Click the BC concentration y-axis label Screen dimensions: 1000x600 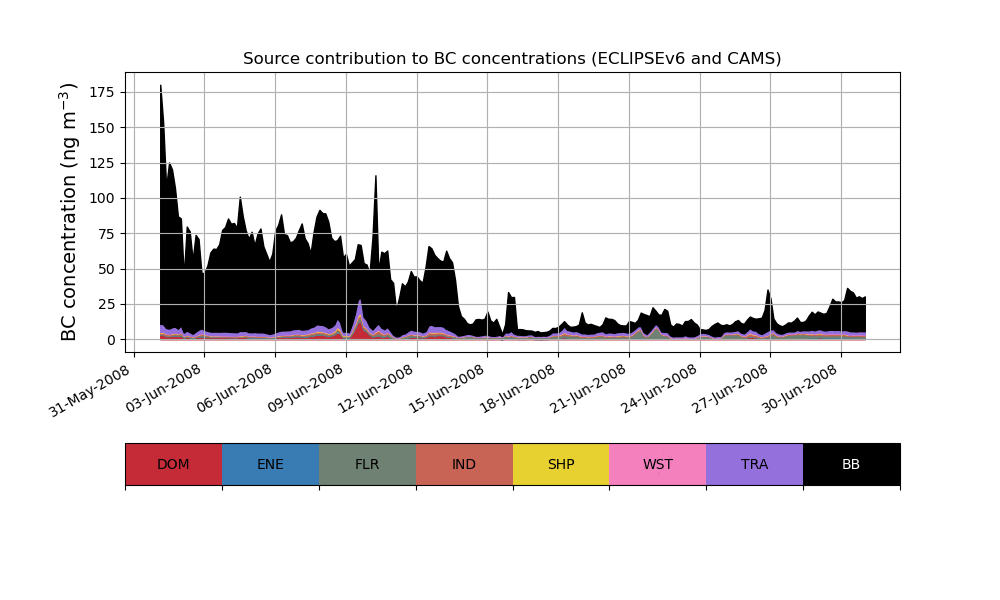coord(68,212)
